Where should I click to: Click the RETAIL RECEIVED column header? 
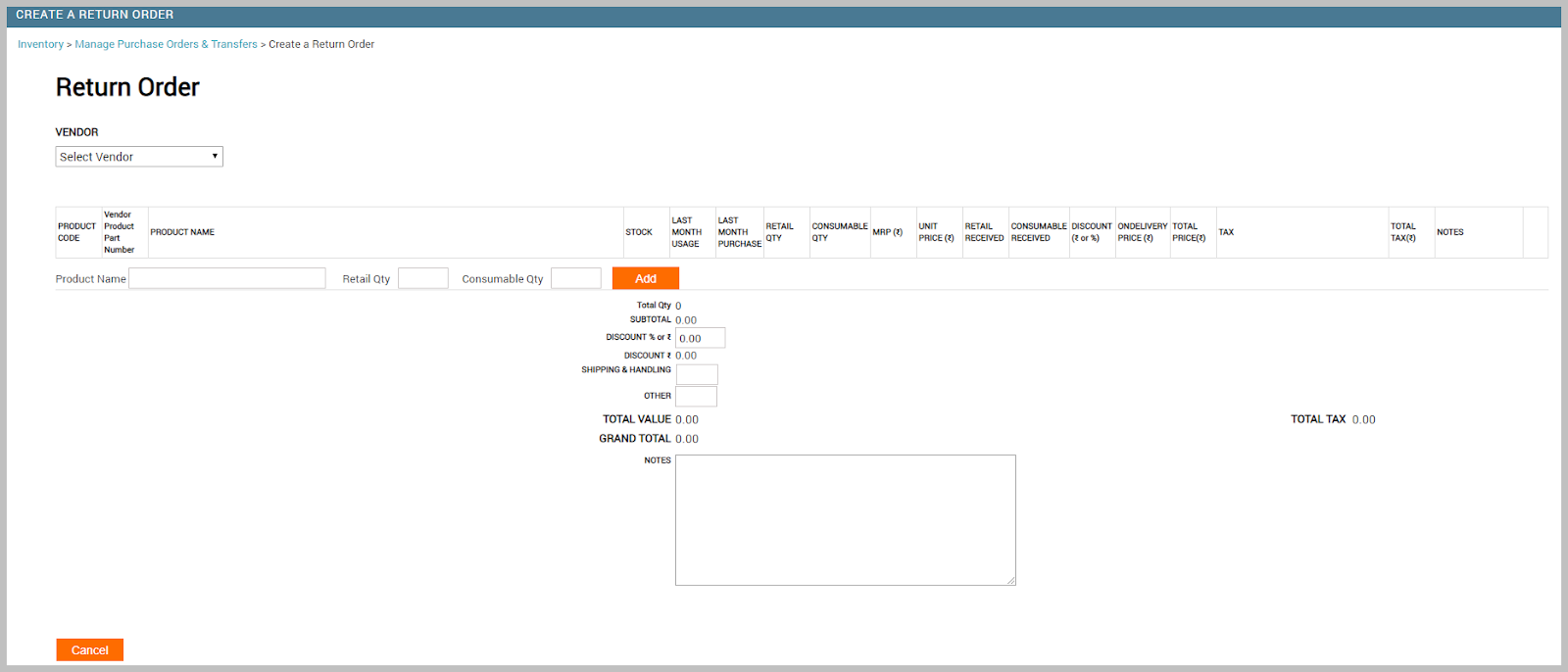(984, 232)
